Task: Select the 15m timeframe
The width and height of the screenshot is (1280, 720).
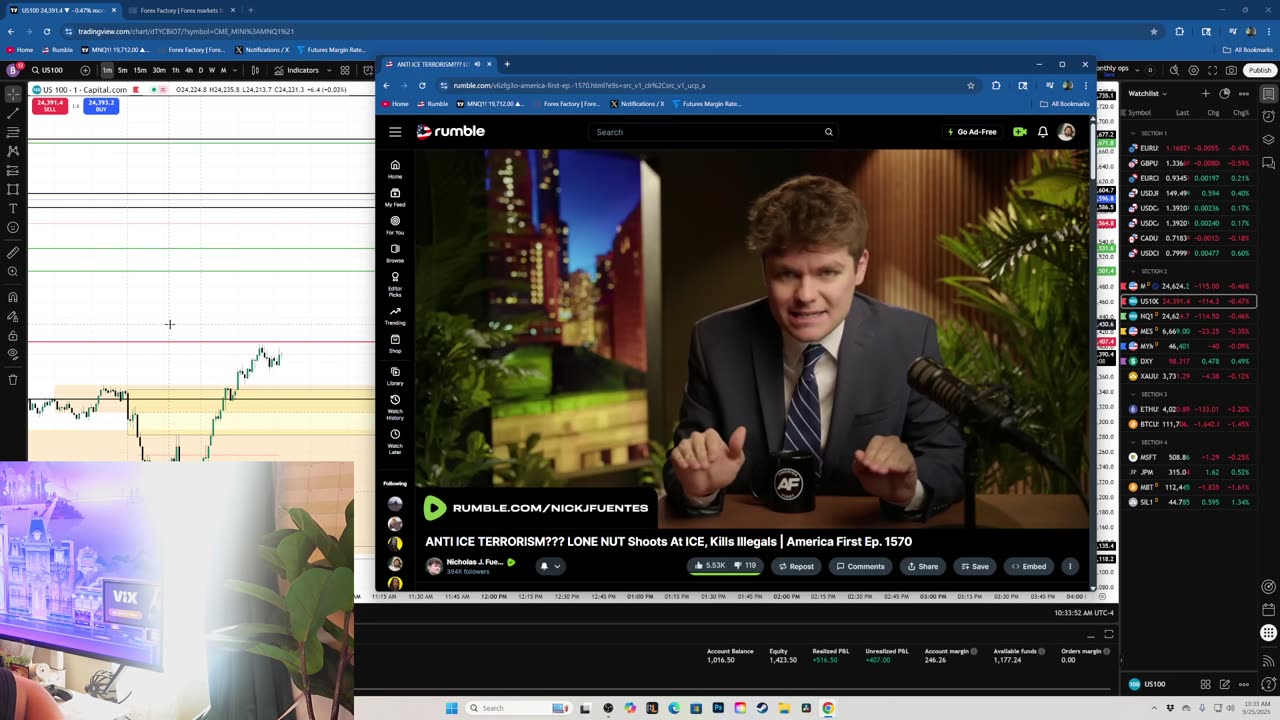Action: pos(140,70)
